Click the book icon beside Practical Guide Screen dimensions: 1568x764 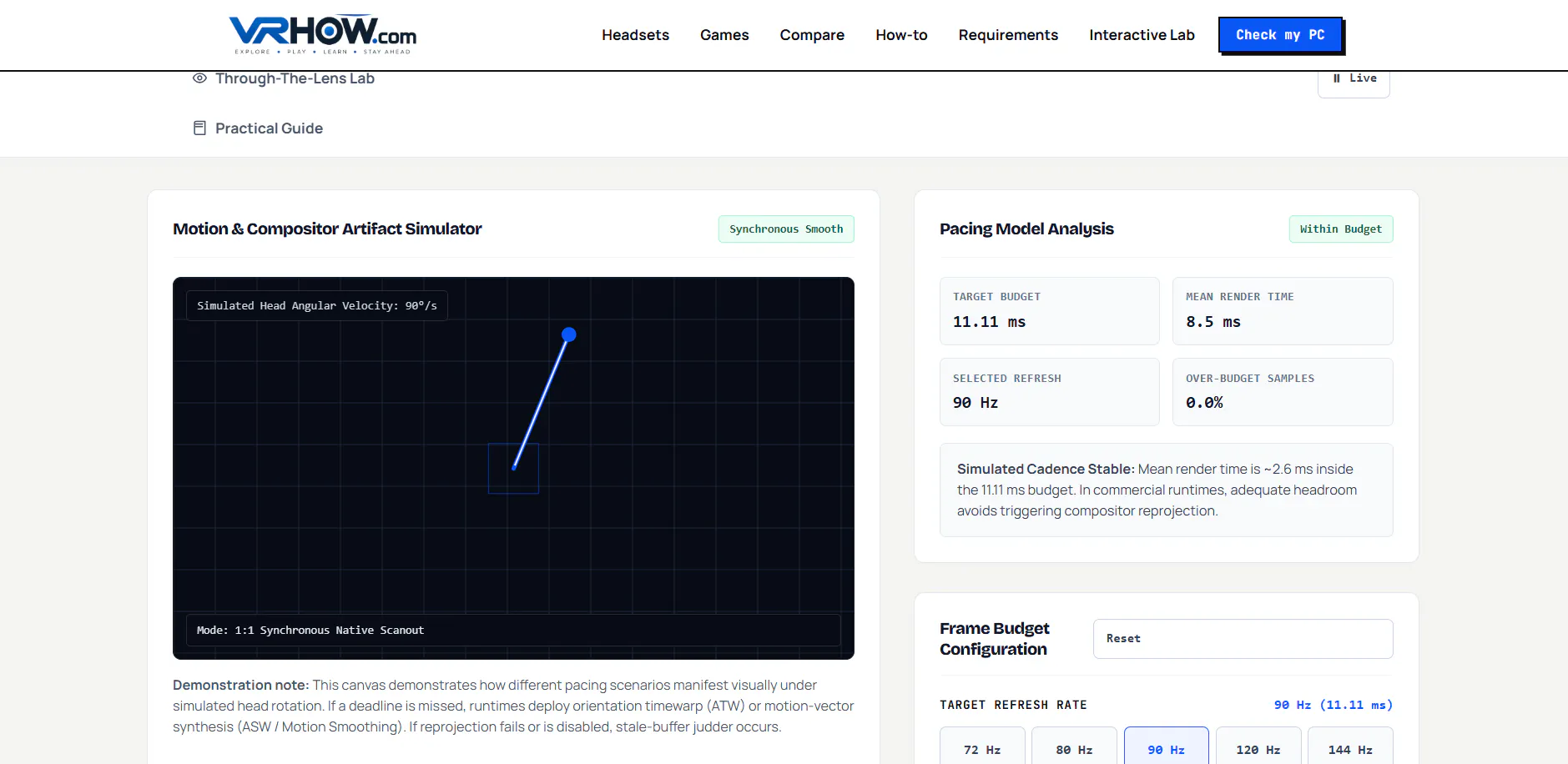pyautogui.click(x=199, y=128)
